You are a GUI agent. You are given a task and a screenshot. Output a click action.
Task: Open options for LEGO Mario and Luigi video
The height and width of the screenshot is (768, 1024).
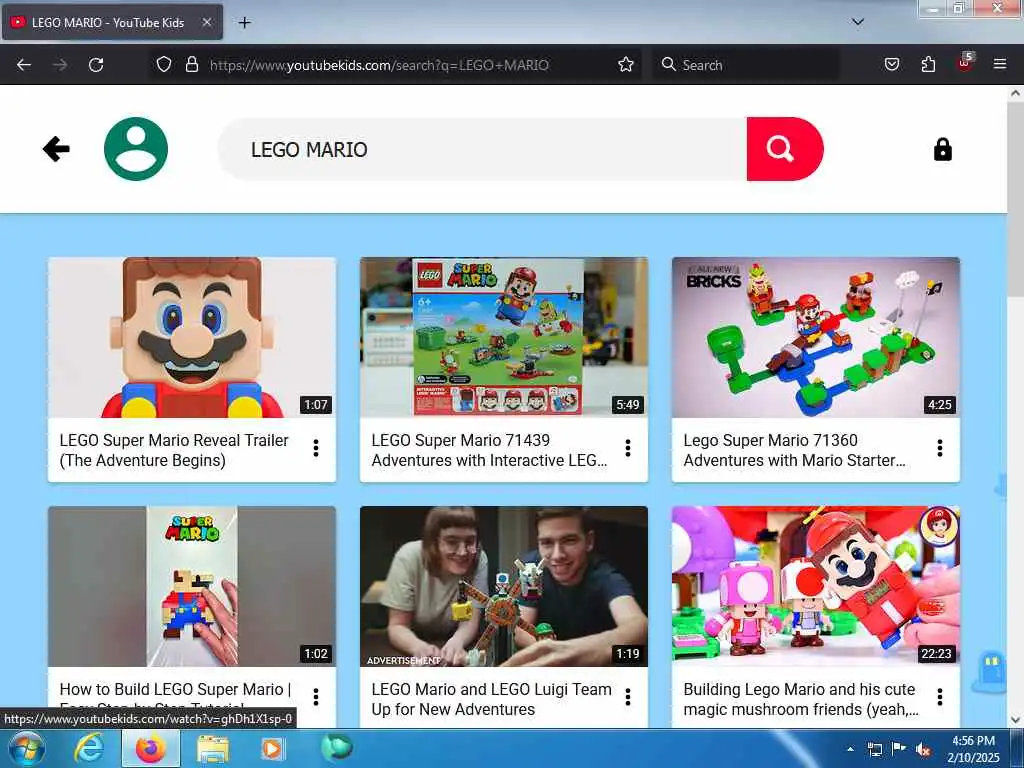[x=628, y=697]
